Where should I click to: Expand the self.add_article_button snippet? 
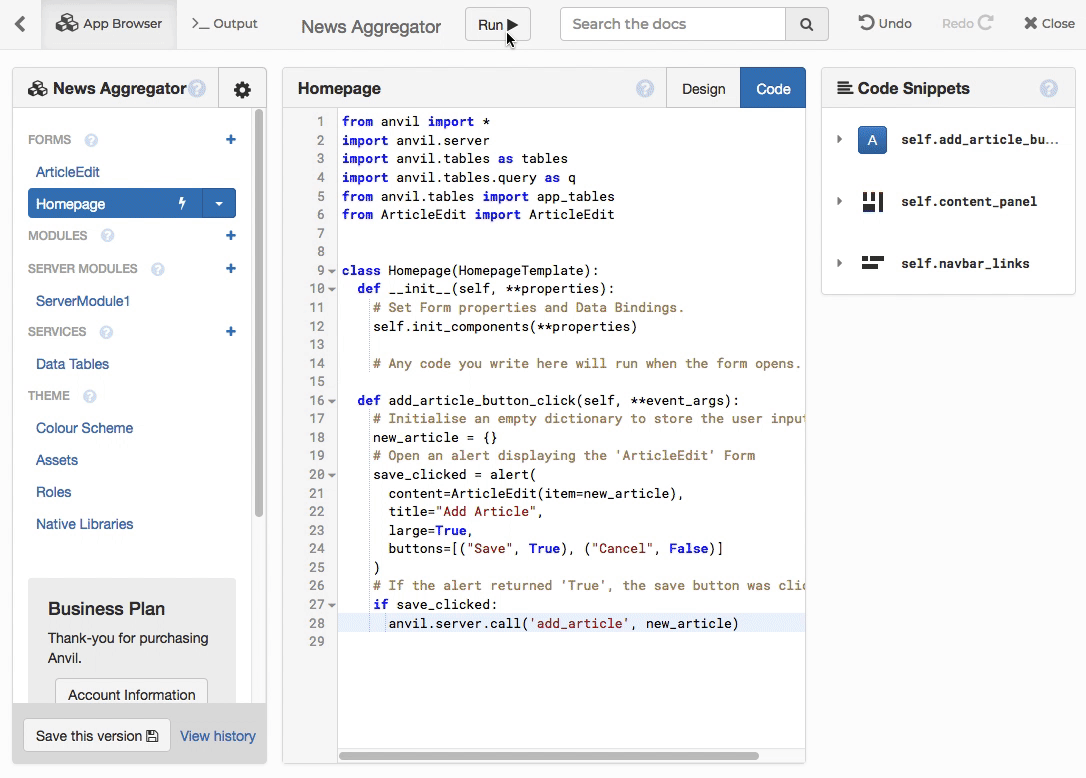pos(839,139)
